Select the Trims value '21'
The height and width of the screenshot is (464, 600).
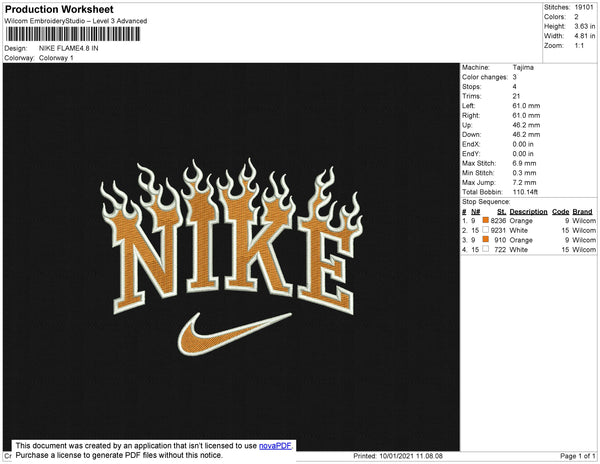(x=516, y=96)
